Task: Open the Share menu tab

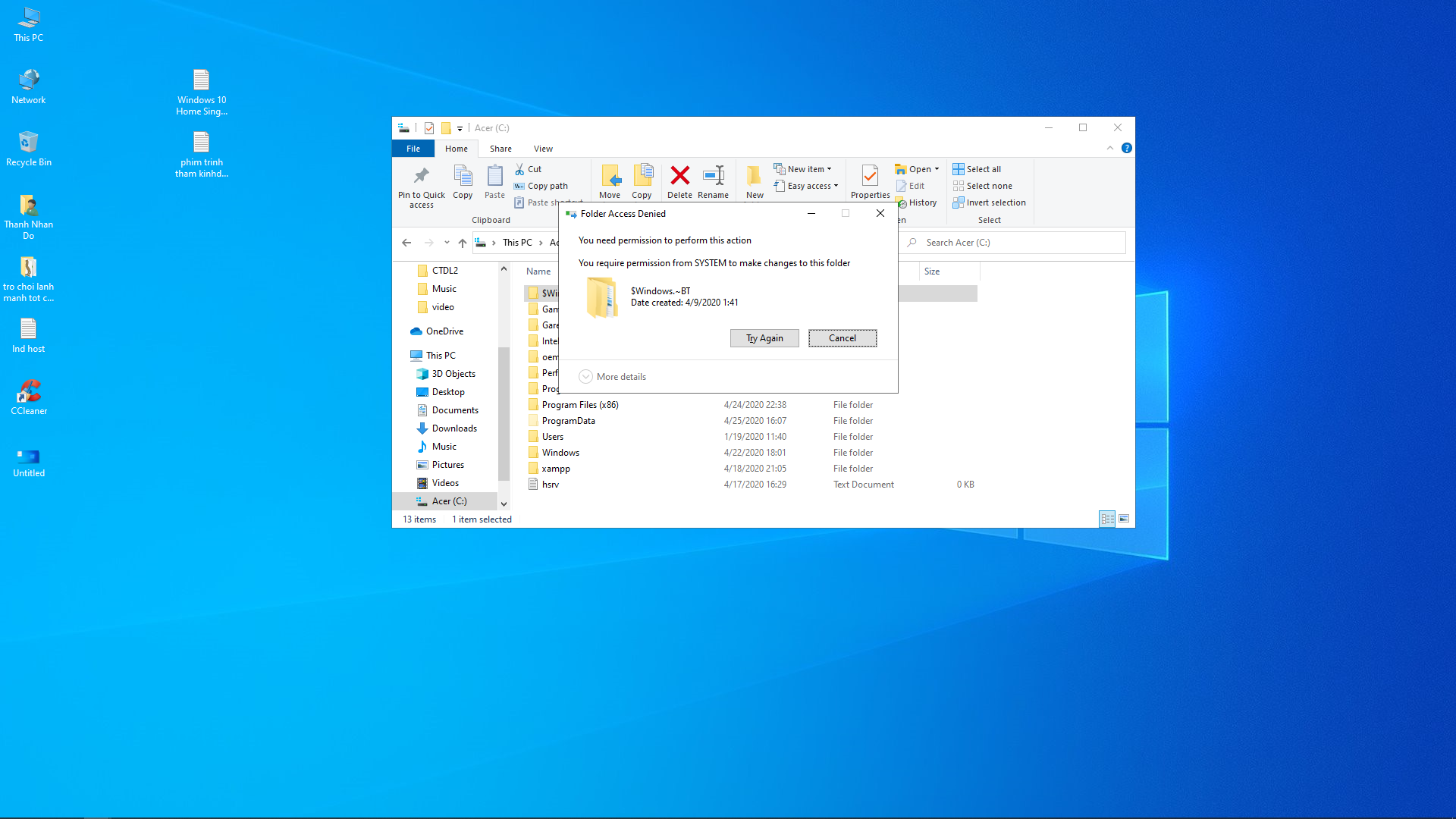Action: point(500,148)
